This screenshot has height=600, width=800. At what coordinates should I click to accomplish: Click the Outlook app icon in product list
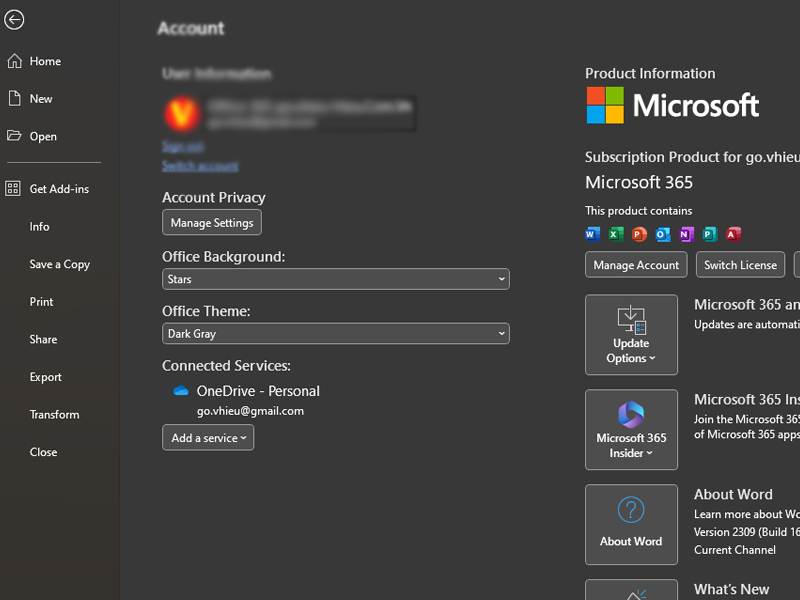coord(663,234)
